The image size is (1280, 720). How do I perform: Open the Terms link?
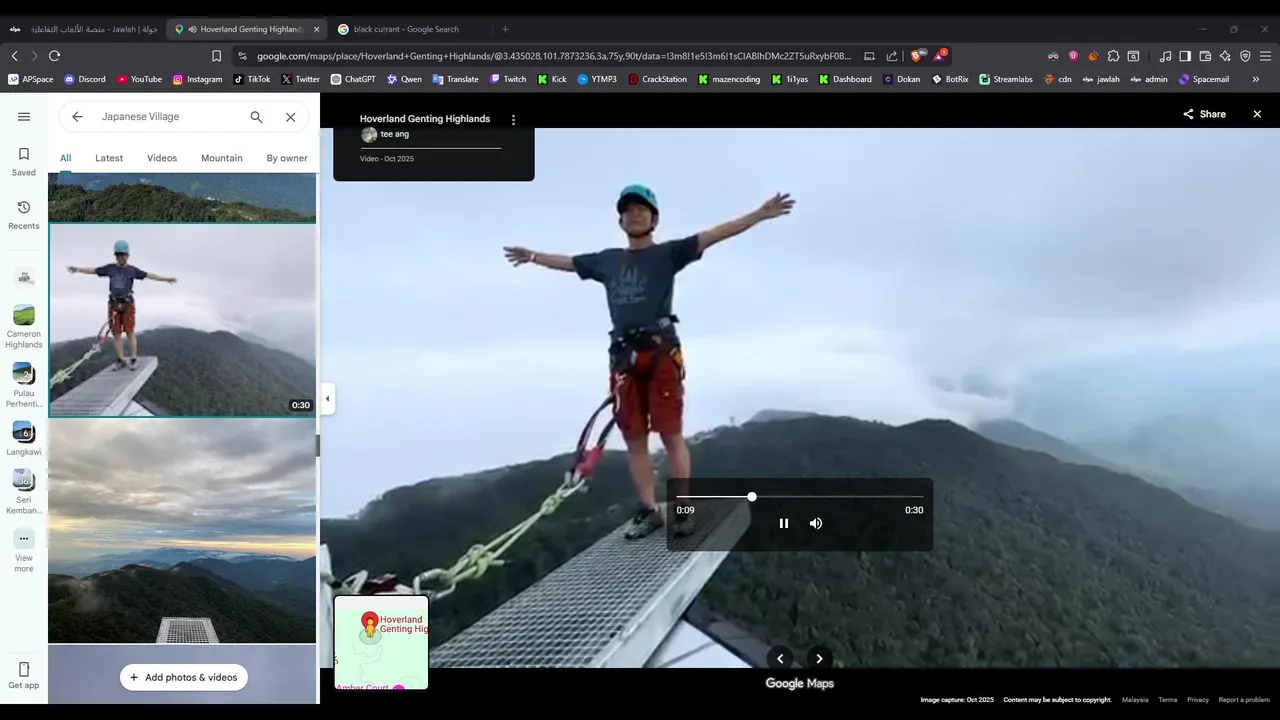(1168, 700)
